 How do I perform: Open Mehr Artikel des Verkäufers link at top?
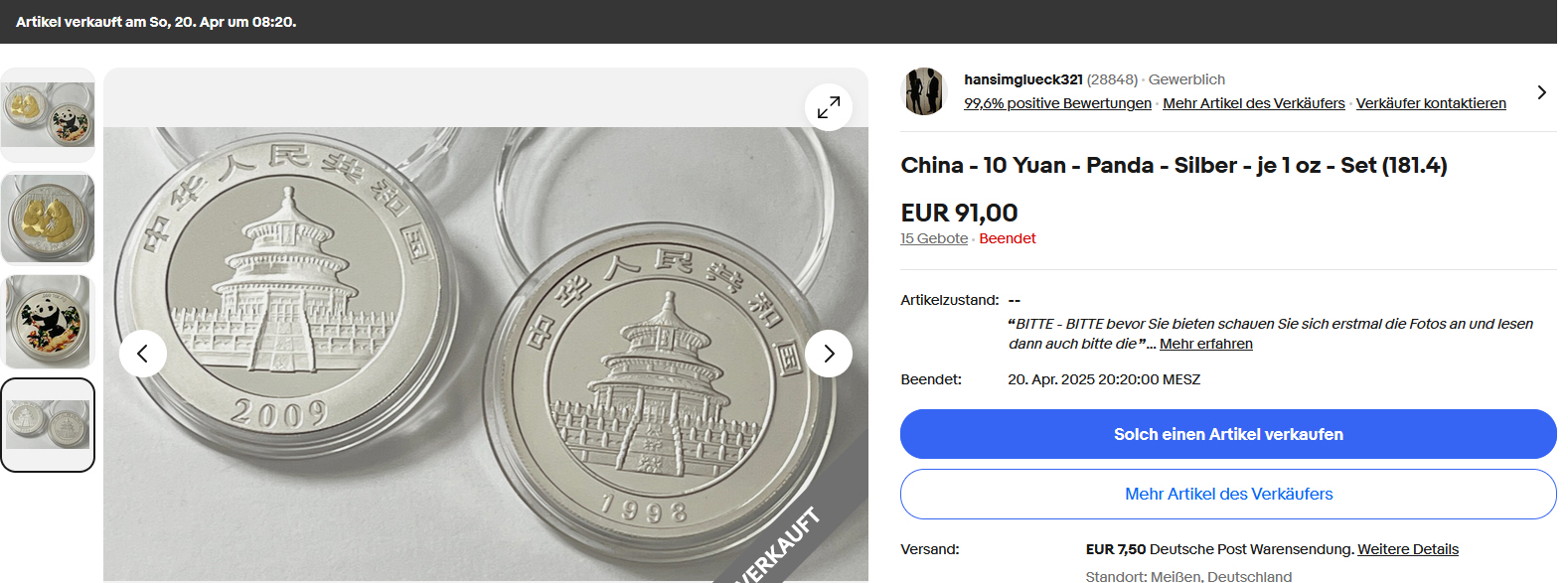pos(1253,103)
